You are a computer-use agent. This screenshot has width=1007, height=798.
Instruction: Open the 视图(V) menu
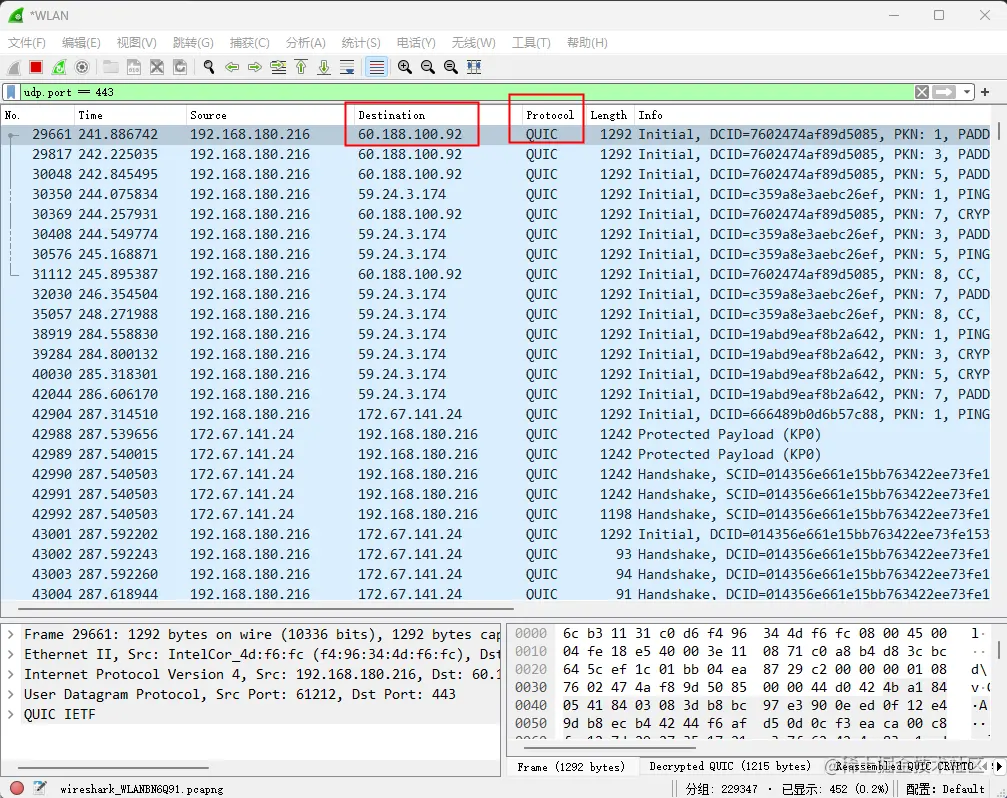pos(136,42)
